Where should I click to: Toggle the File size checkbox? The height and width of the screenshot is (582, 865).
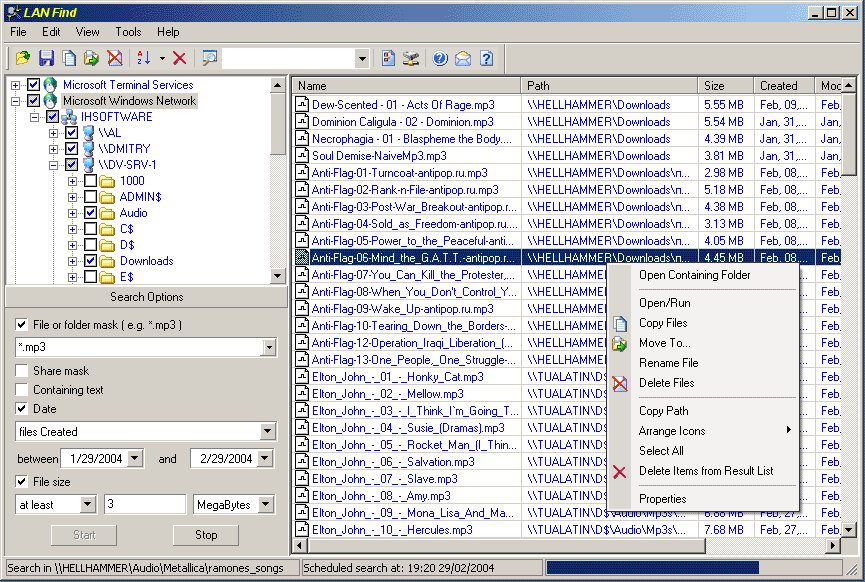point(23,481)
